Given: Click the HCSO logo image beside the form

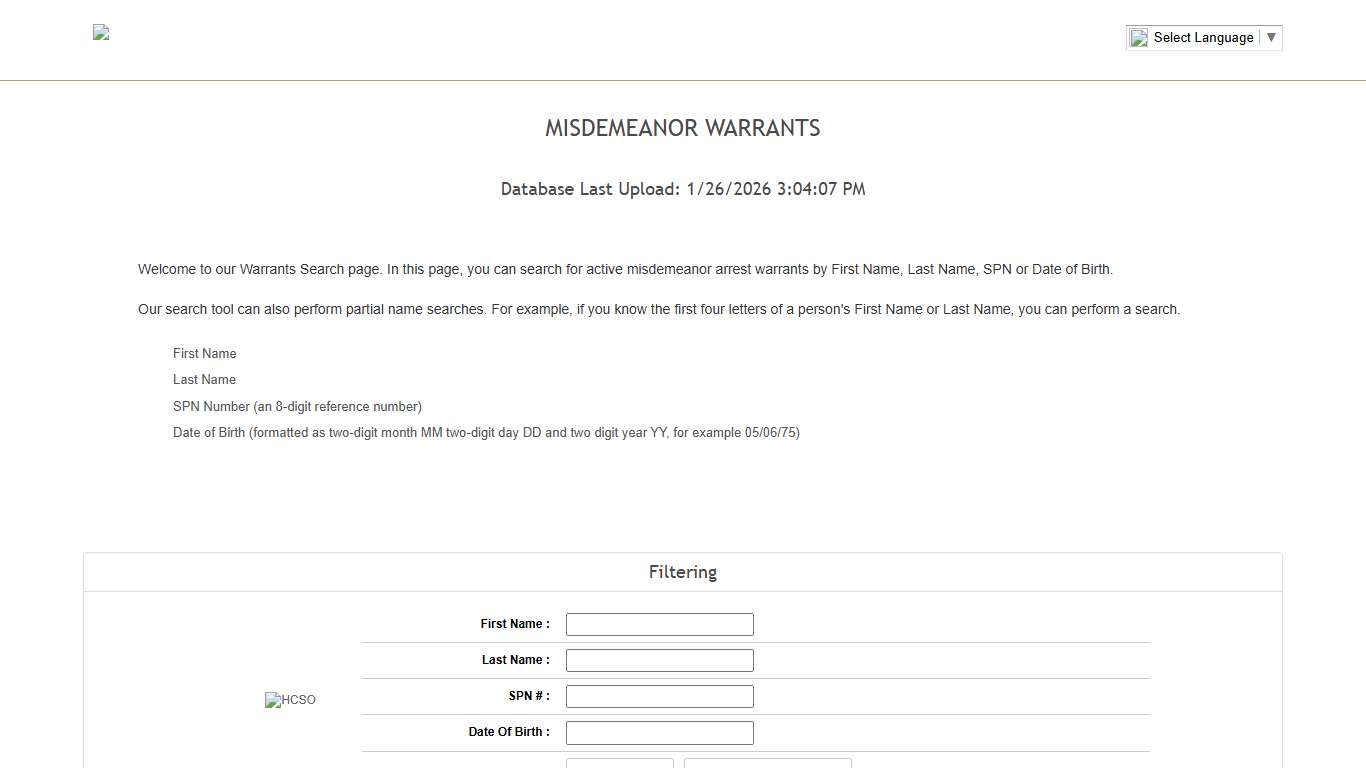Looking at the screenshot, I should (x=290, y=700).
